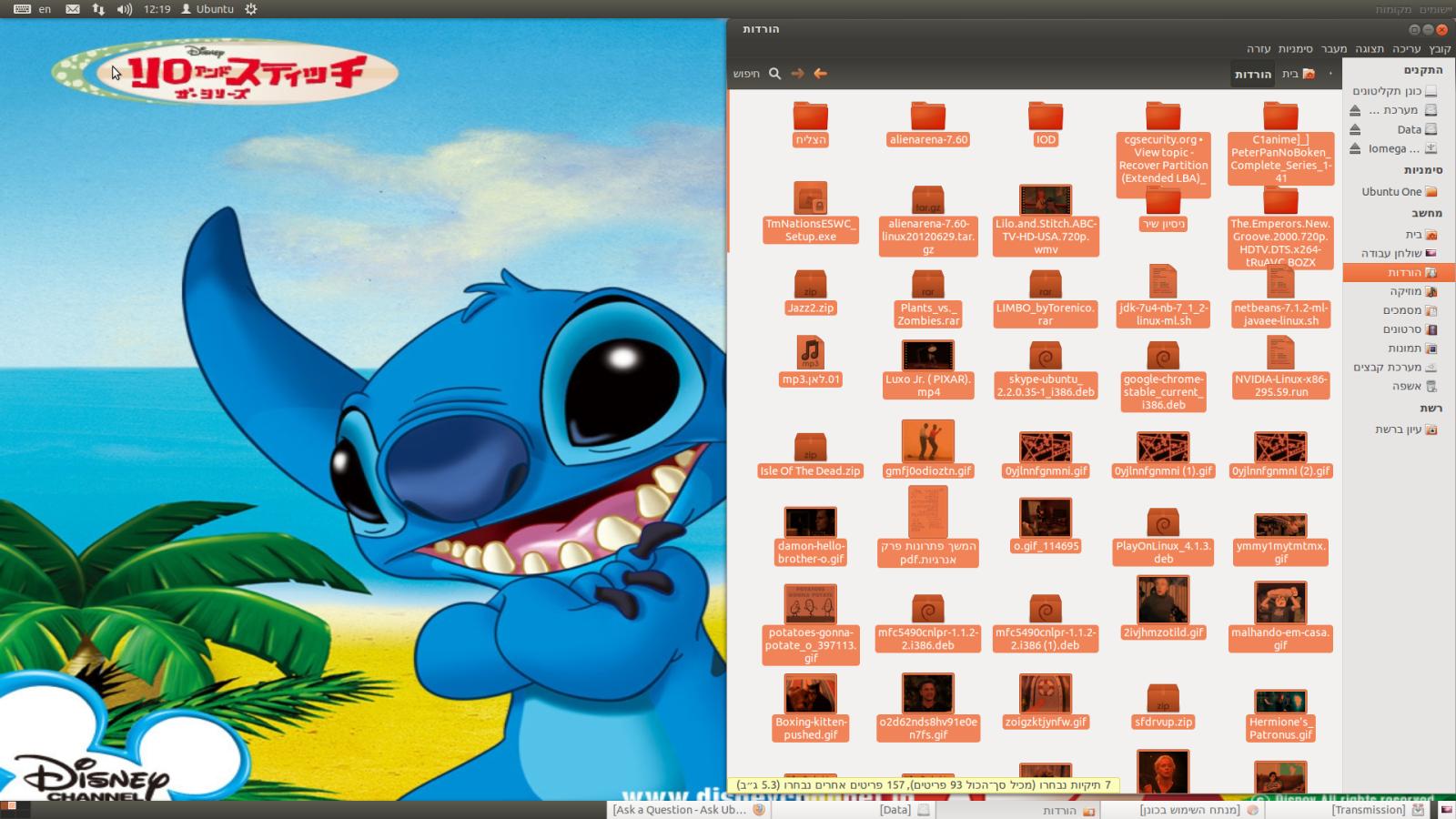
Task: Eject the Iomega drive in sidebar
Action: [x=1355, y=148]
